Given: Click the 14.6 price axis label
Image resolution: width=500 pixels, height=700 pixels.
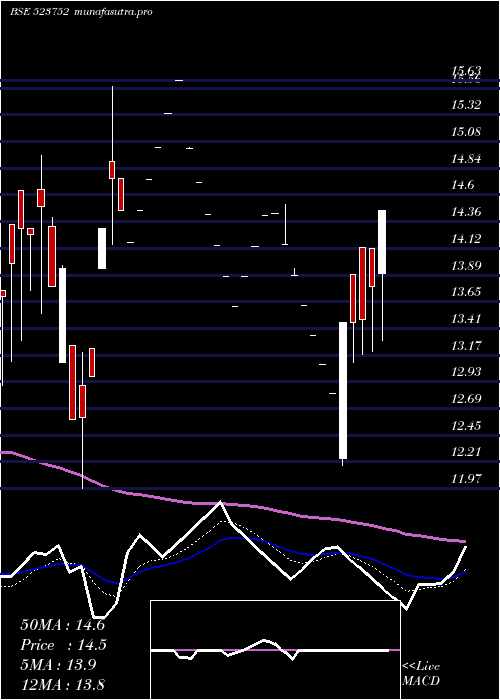Looking at the screenshot, I should point(462,185).
